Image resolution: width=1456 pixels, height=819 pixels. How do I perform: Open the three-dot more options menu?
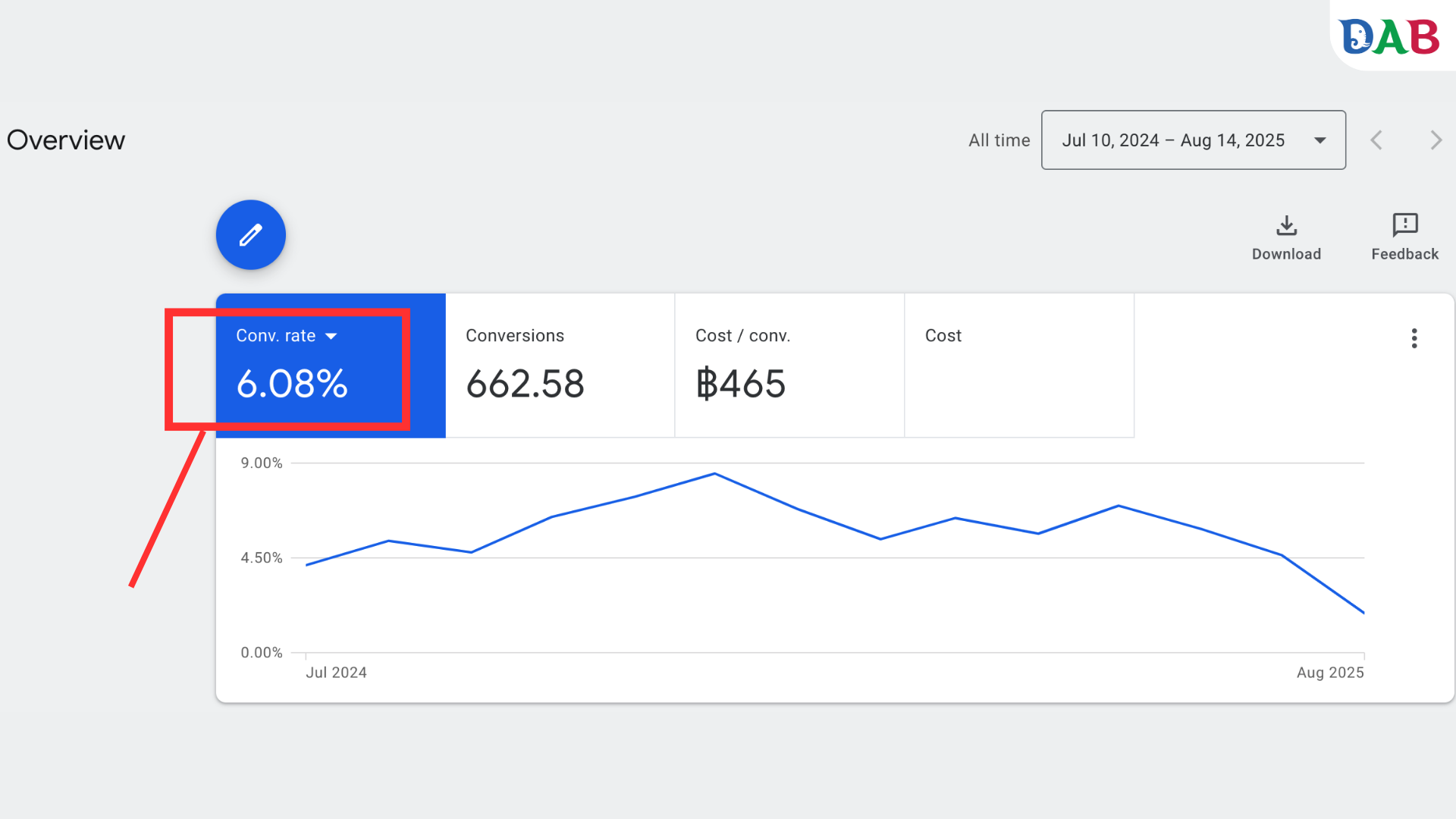click(1414, 338)
